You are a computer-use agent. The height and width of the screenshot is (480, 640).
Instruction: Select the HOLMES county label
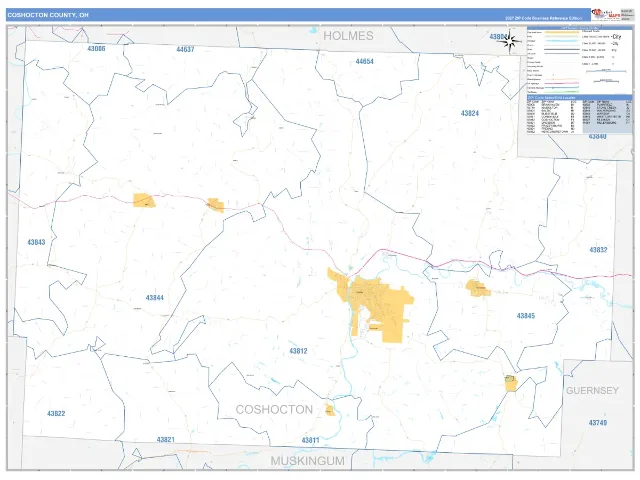point(348,36)
